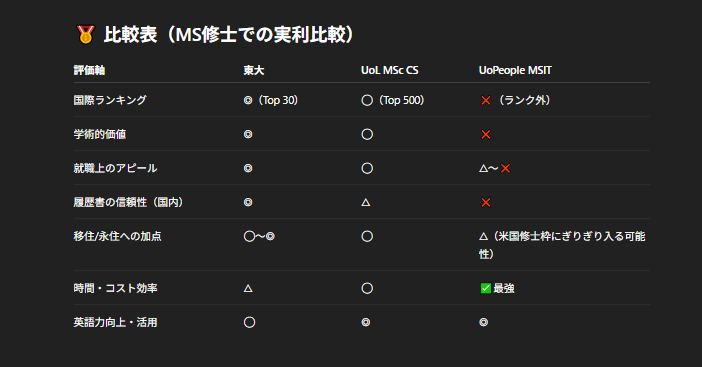702x367 pixels.
Task: Click the red X in 学術的価値 row
Action: (x=486, y=134)
